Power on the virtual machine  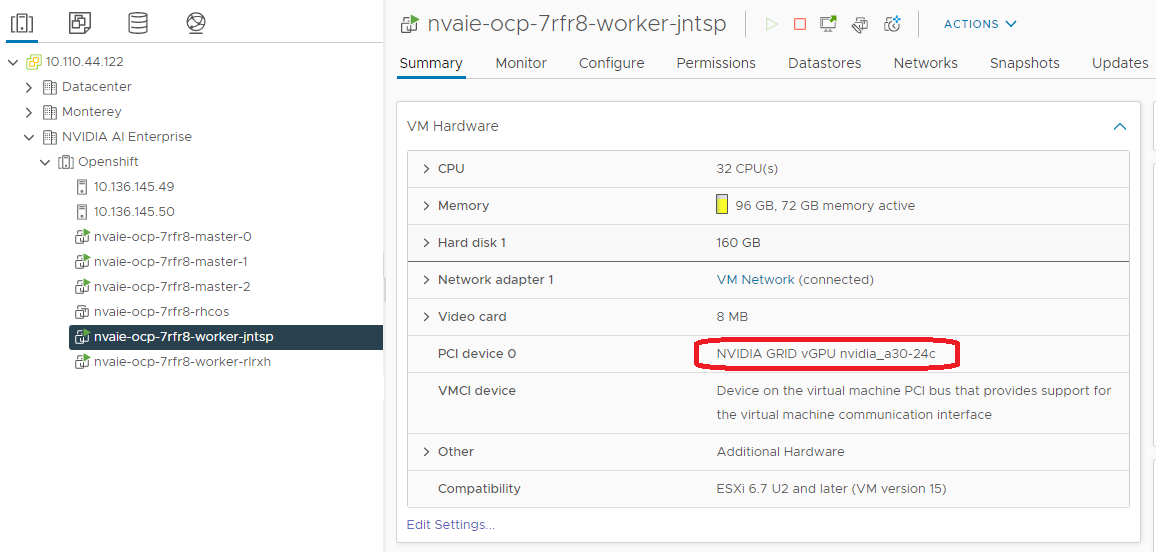point(771,24)
